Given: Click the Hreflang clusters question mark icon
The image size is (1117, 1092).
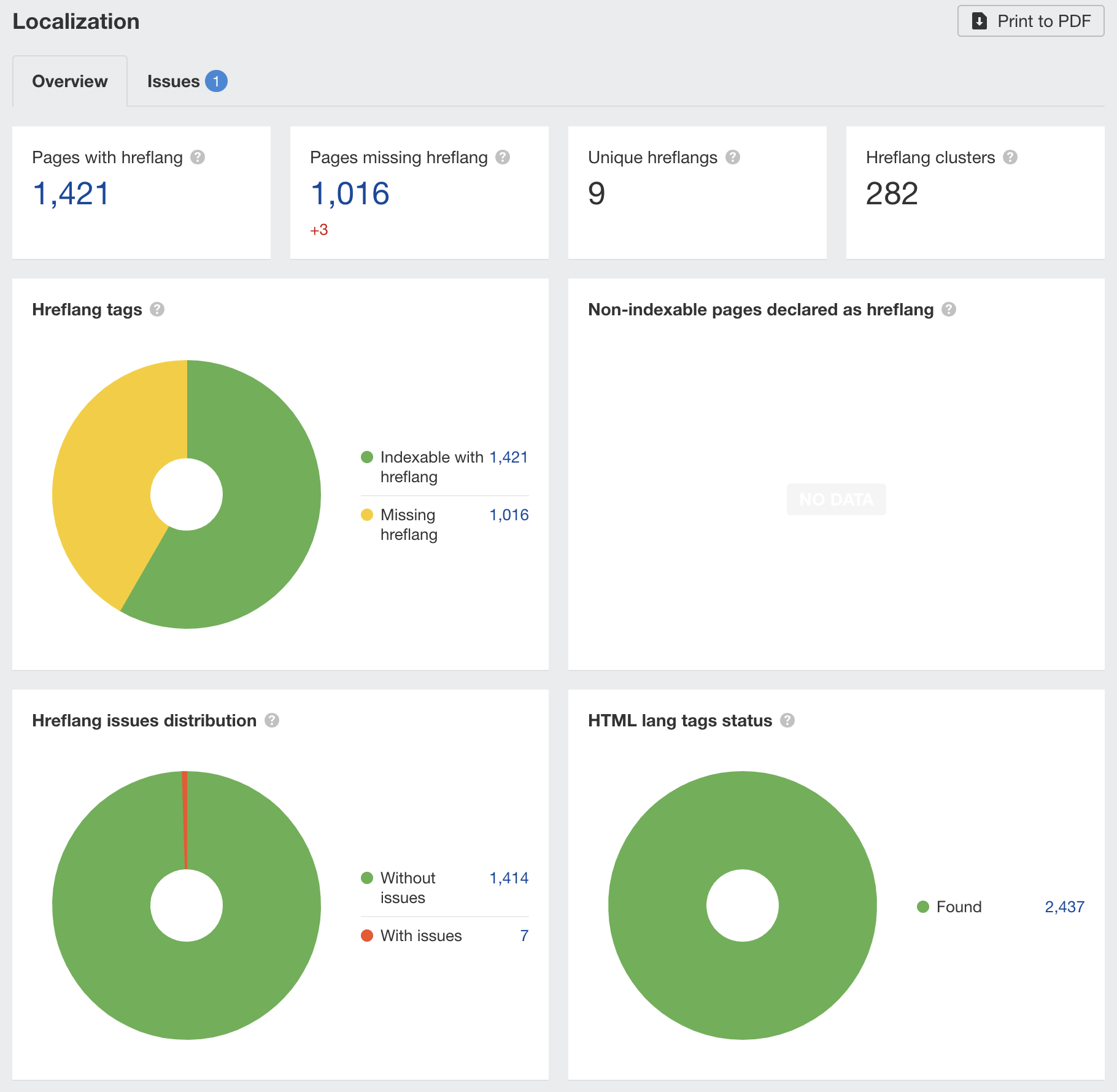Looking at the screenshot, I should (x=1010, y=158).
